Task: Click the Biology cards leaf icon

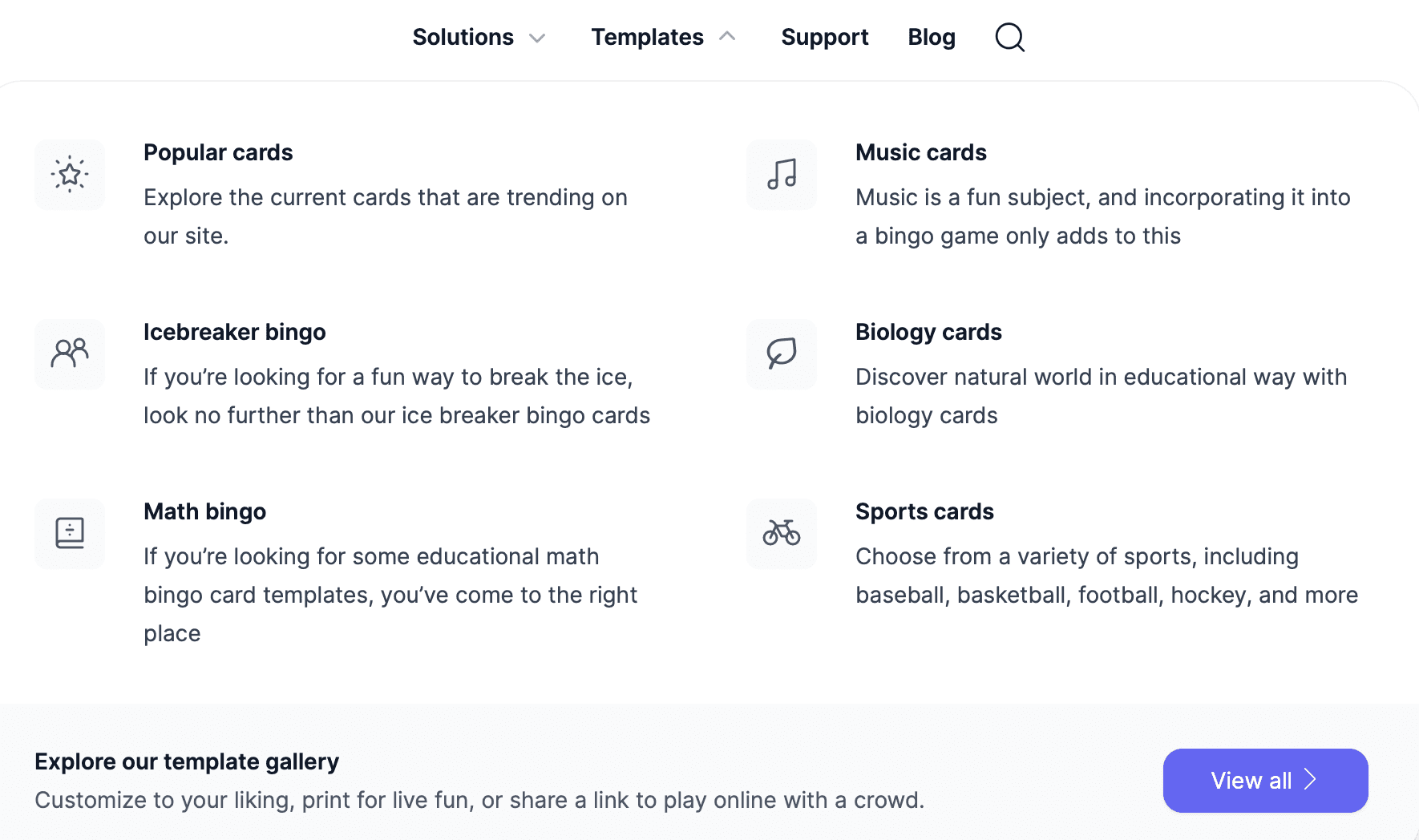Action: click(782, 354)
